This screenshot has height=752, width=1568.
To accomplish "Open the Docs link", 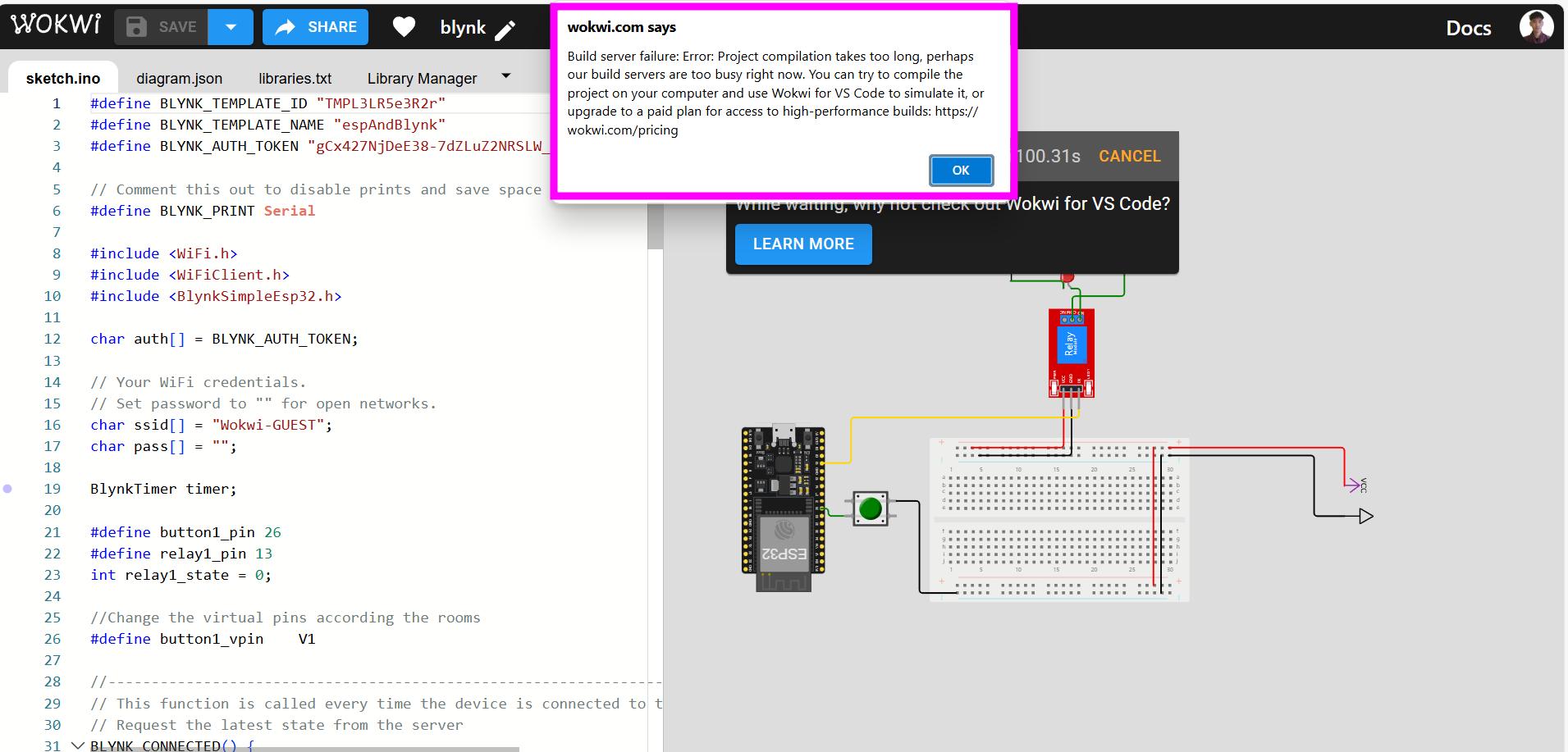I will [1468, 28].
